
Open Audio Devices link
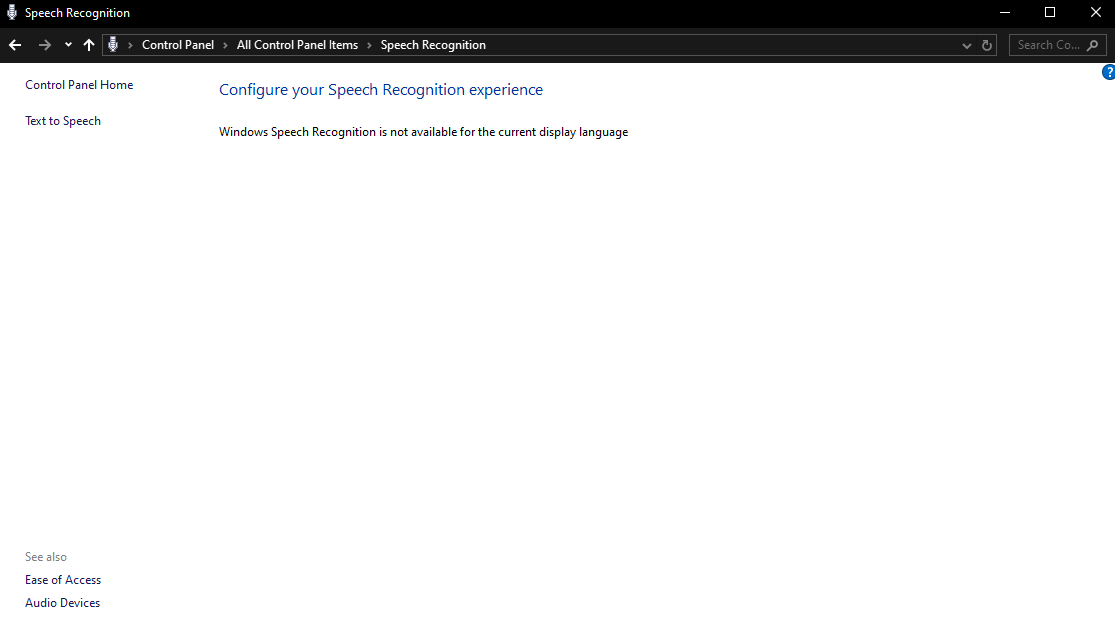click(x=63, y=603)
